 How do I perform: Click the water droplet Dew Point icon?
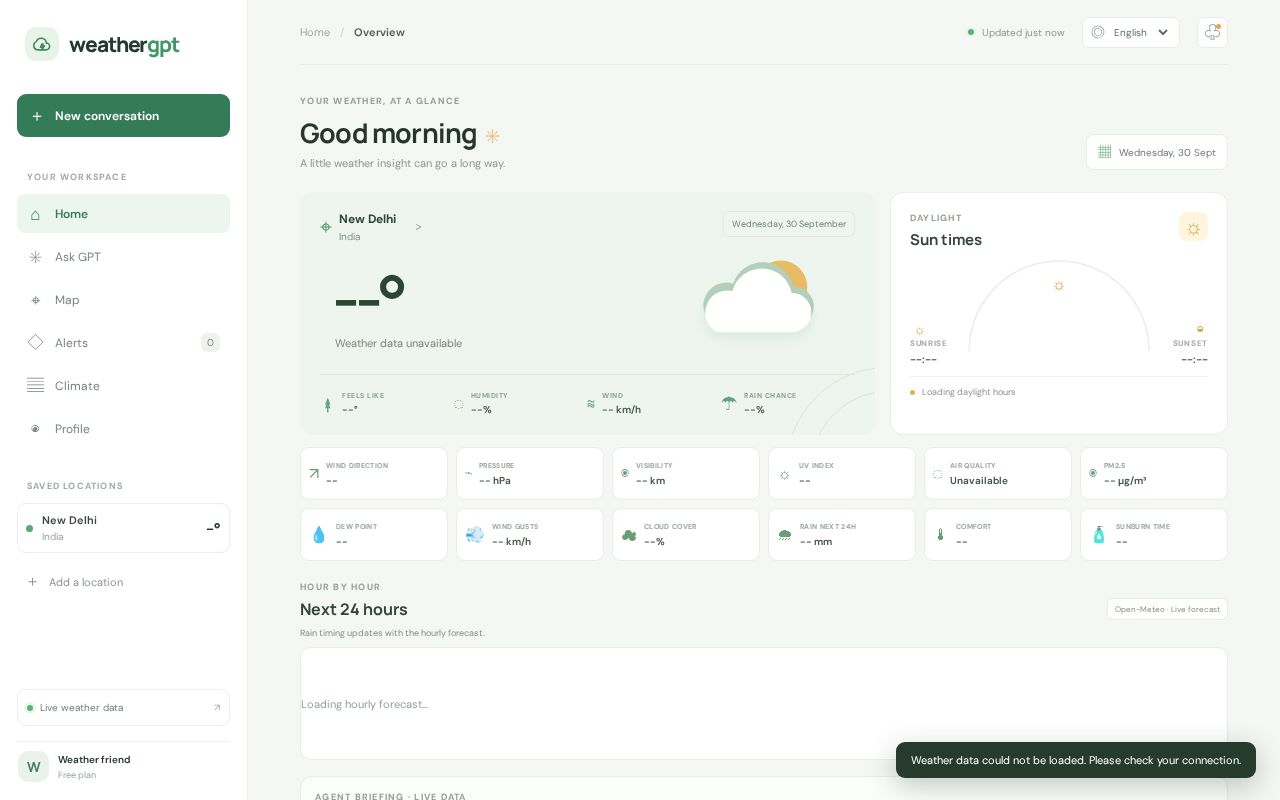pos(319,535)
